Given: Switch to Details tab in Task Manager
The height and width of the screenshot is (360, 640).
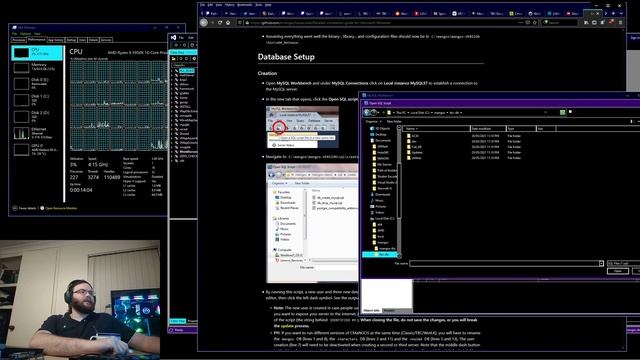Looking at the screenshot, I should (93, 40).
